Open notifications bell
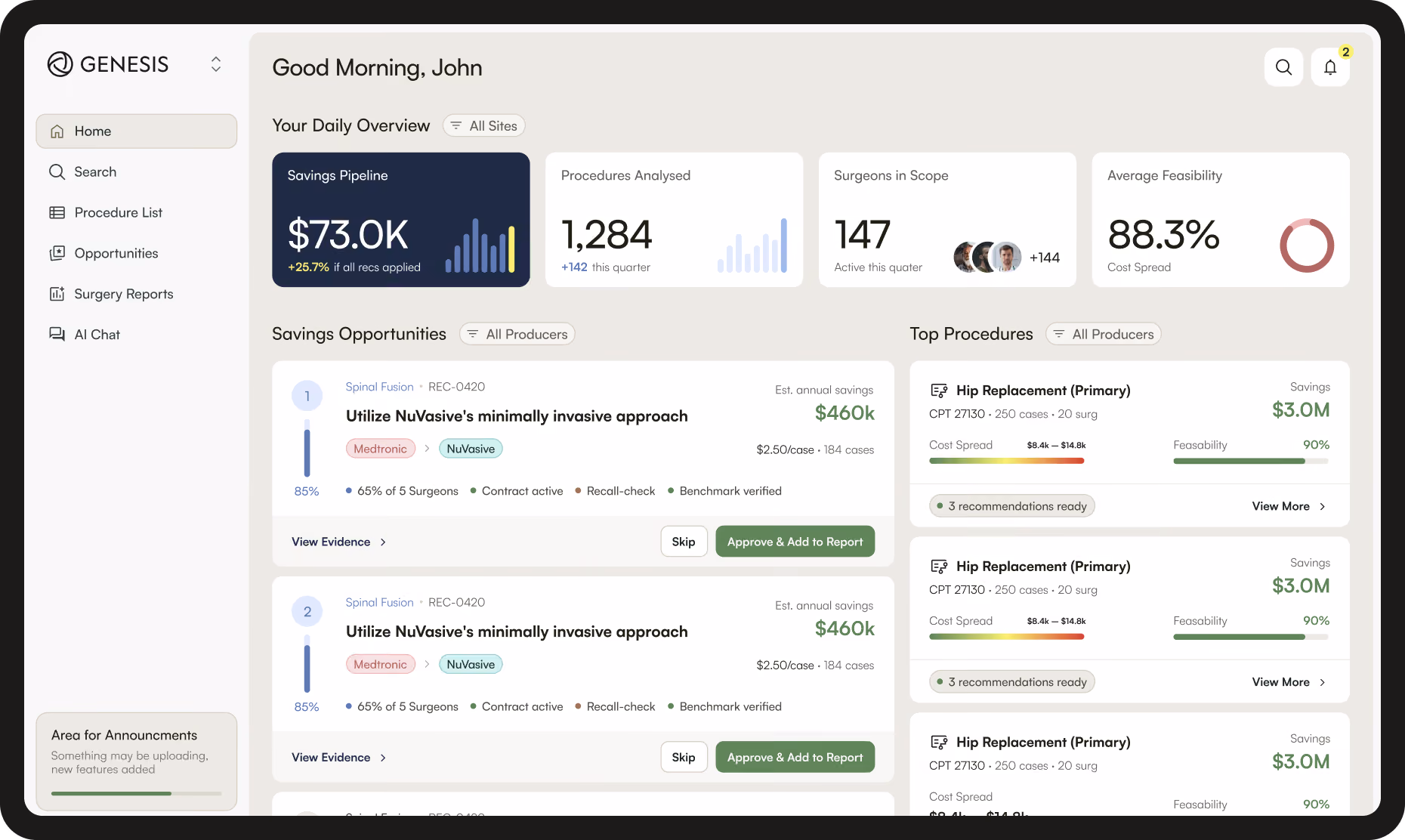This screenshot has height=840, width=1405. [1330, 67]
